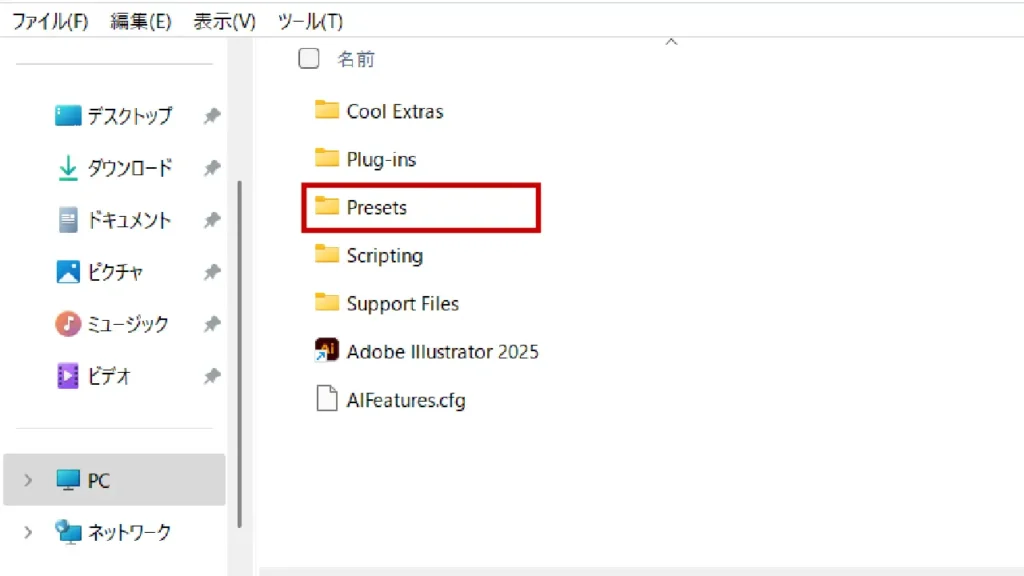Click the Desktop icon in sidebar
This screenshot has width=1024, height=576.
tap(68, 116)
